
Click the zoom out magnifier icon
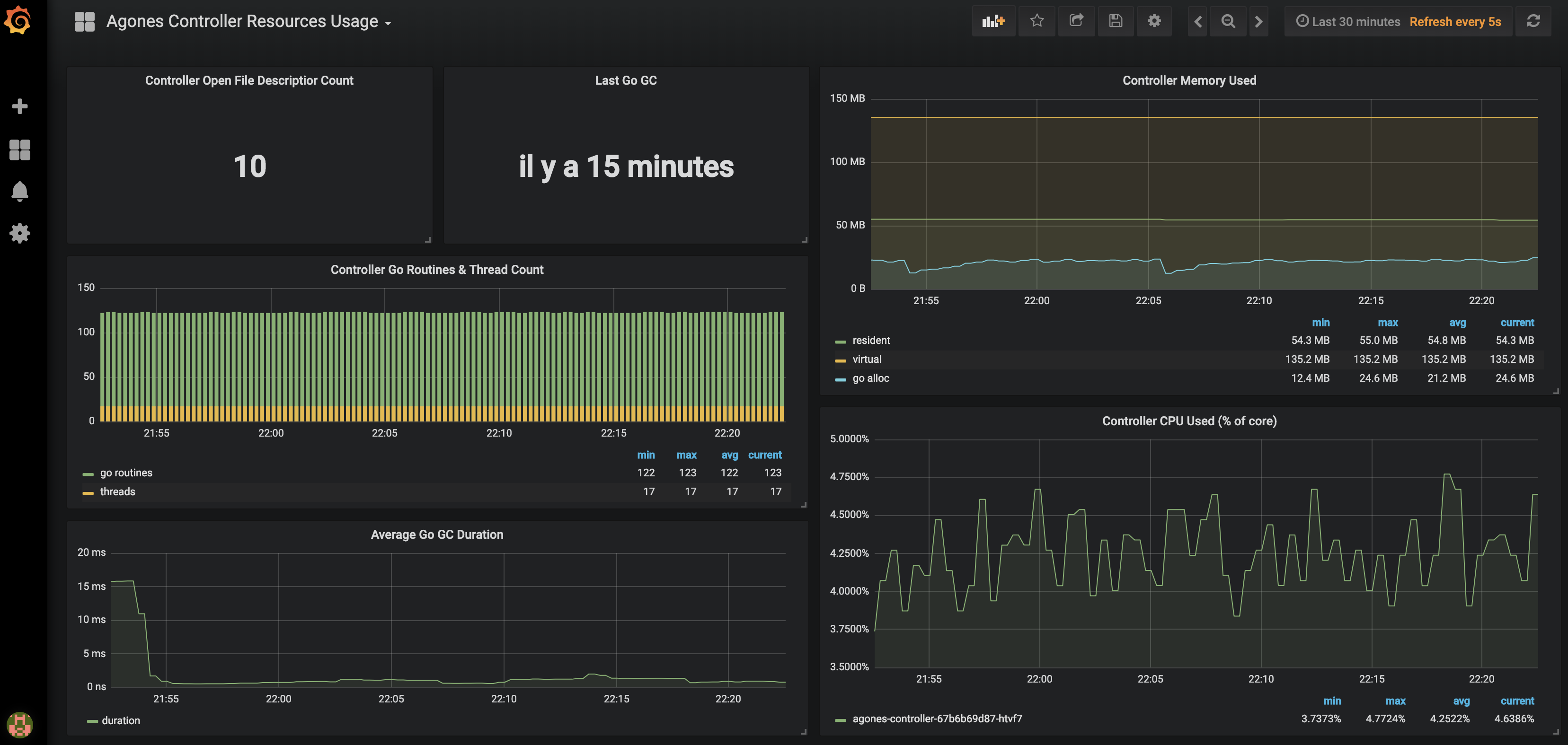pyautogui.click(x=1227, y=21)
